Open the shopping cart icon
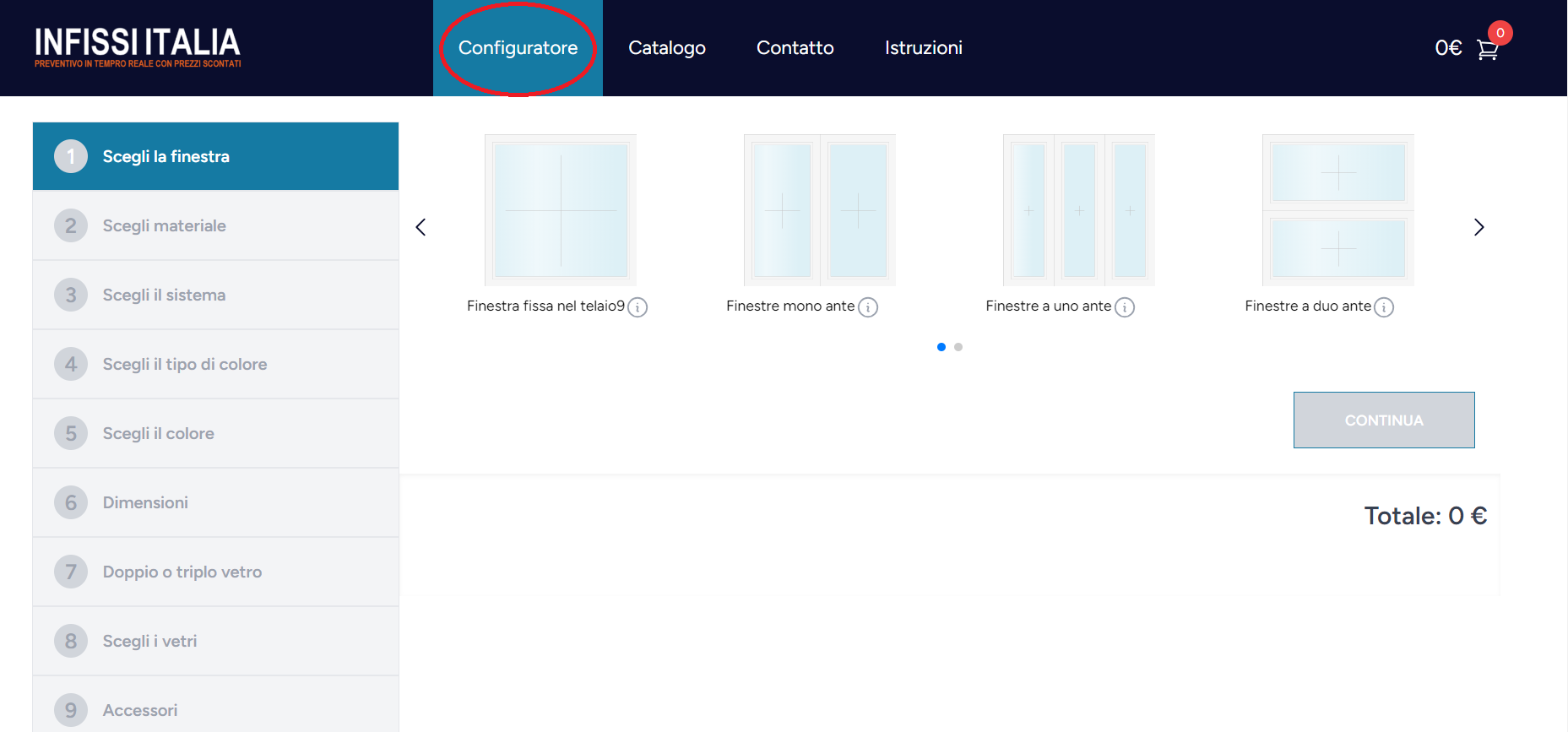Screen dimensions: 1568x732 coord(1487,50)
